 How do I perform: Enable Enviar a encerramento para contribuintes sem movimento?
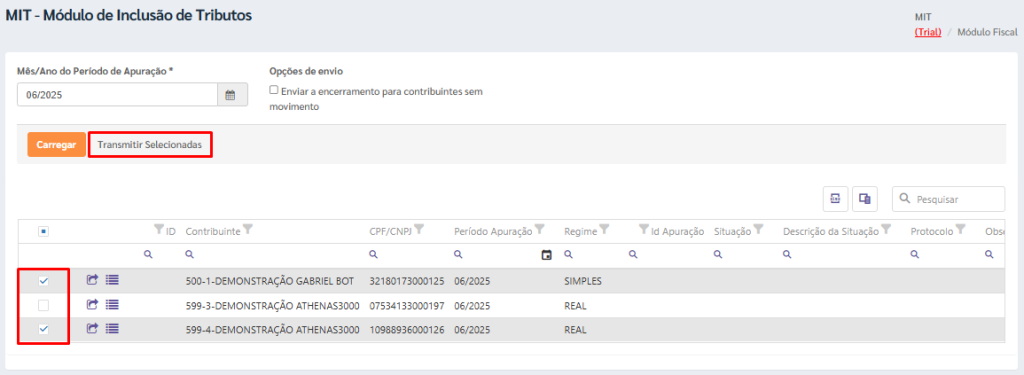click(274, 91)
